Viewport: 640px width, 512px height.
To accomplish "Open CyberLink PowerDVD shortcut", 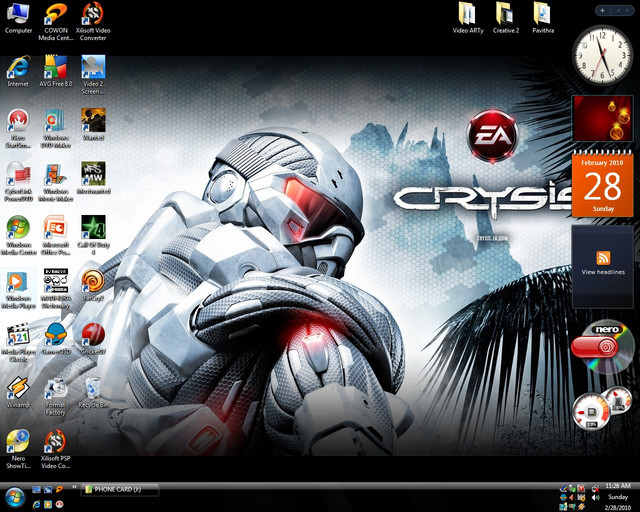I will pyautogui.click(x=18, y=182).
